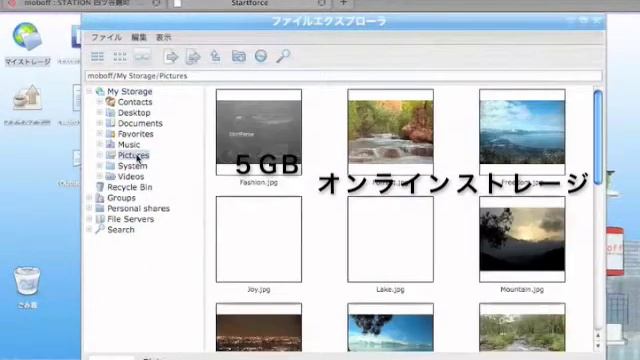Click the forward arrow toolbar icon
This screenshot has width=640, height=360.
[x=171, y=56]
